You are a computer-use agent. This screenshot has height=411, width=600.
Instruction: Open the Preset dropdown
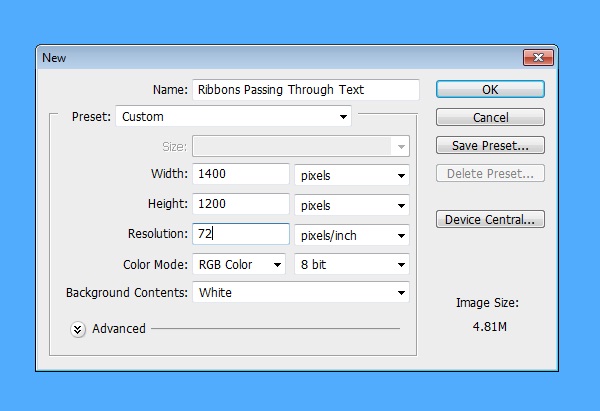(234, 117)
